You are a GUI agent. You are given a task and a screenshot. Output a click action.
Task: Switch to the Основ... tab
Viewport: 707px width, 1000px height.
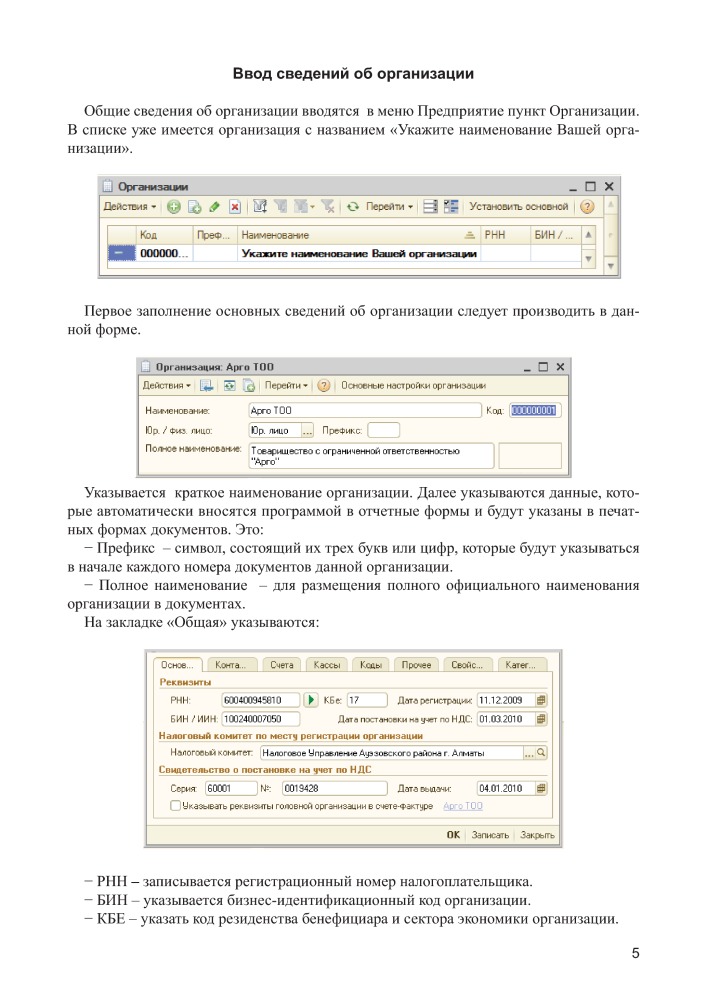tap(177, 665)
